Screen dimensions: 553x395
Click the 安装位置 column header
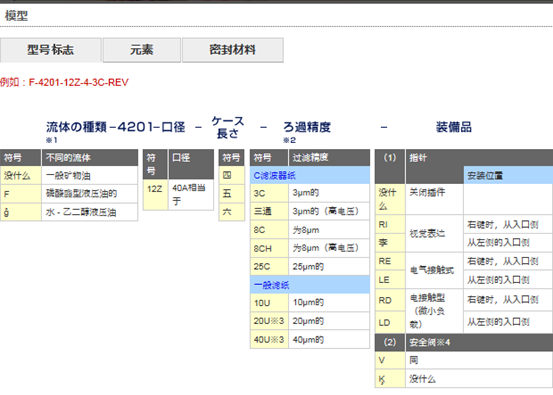[508, 175]
